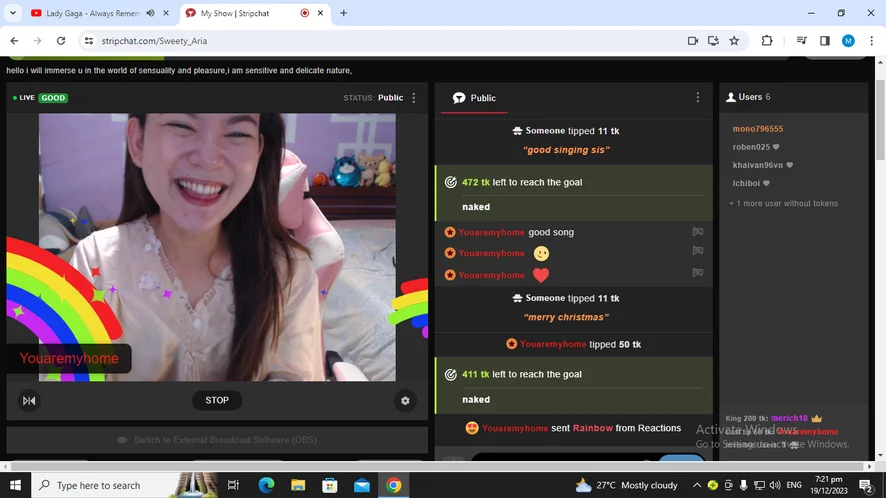Open the video panel three-dot menu
The width and height of the screenshot is (886, 498).
tap(414, 98)
